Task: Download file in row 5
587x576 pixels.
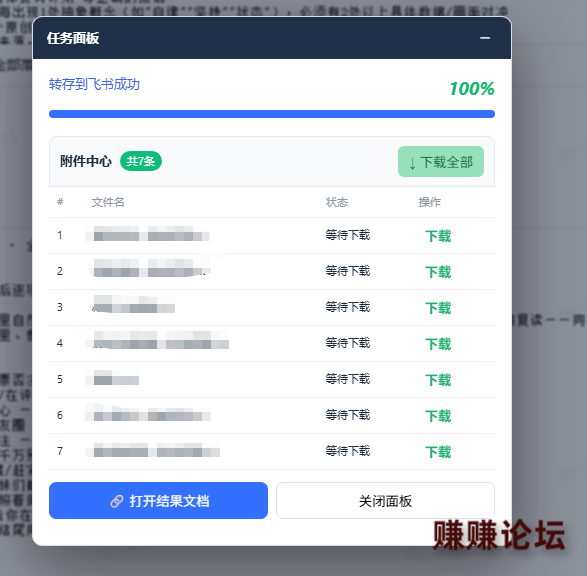Action: [438, 380]
